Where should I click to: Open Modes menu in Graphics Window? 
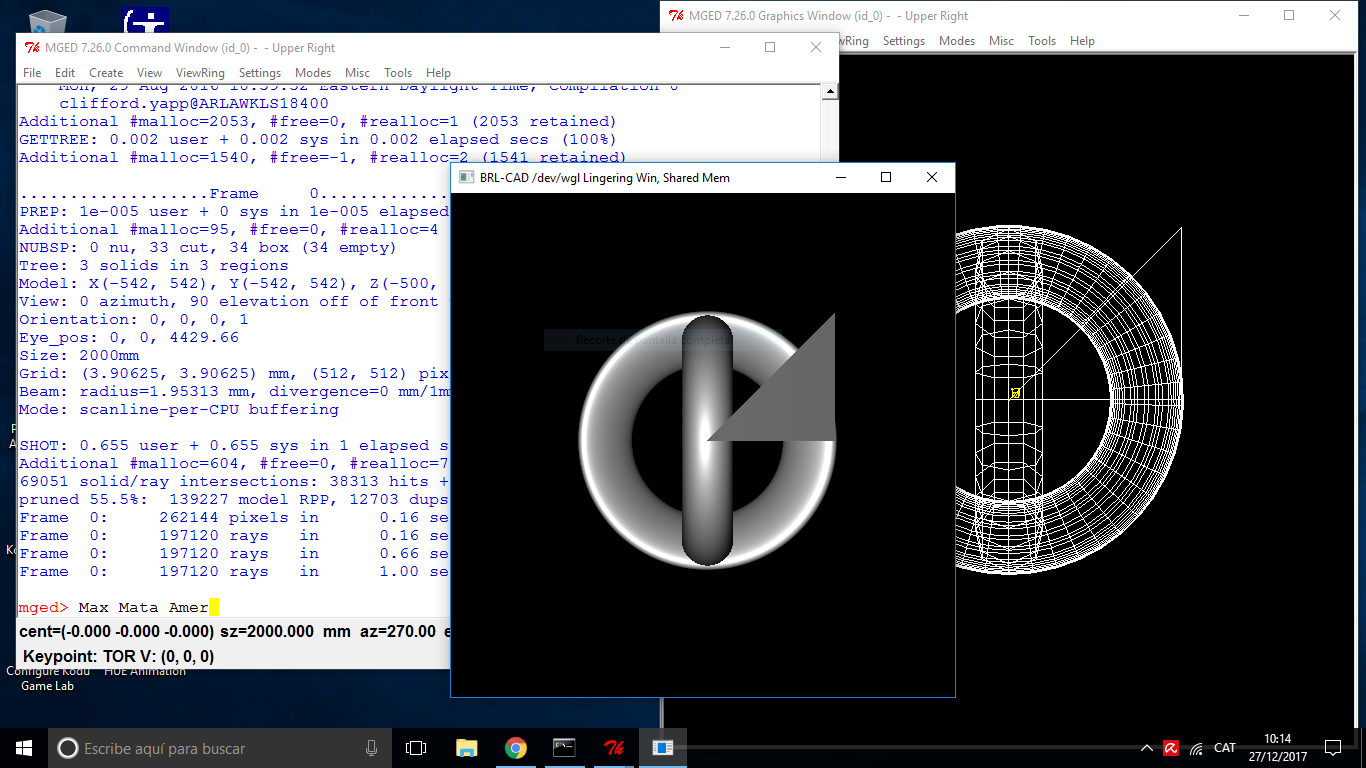(957, 41)
